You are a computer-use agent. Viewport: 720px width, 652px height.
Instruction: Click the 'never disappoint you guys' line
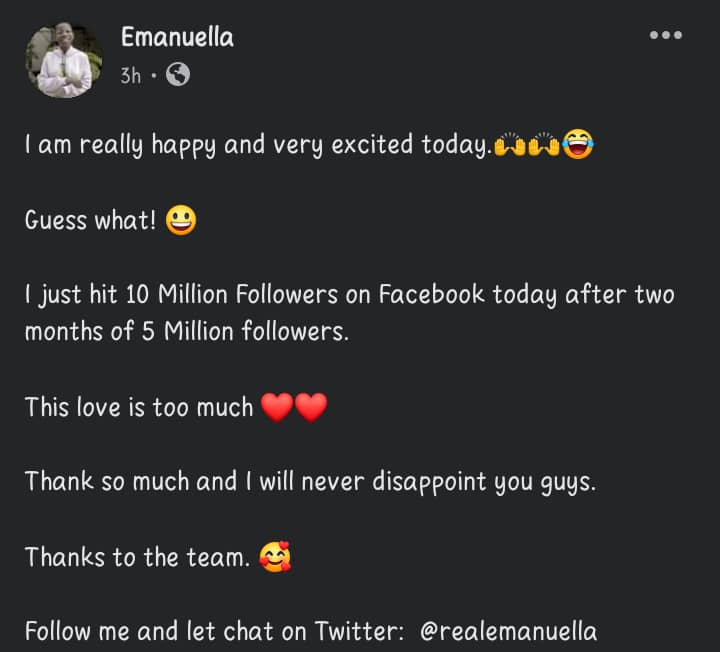[310, 482]
